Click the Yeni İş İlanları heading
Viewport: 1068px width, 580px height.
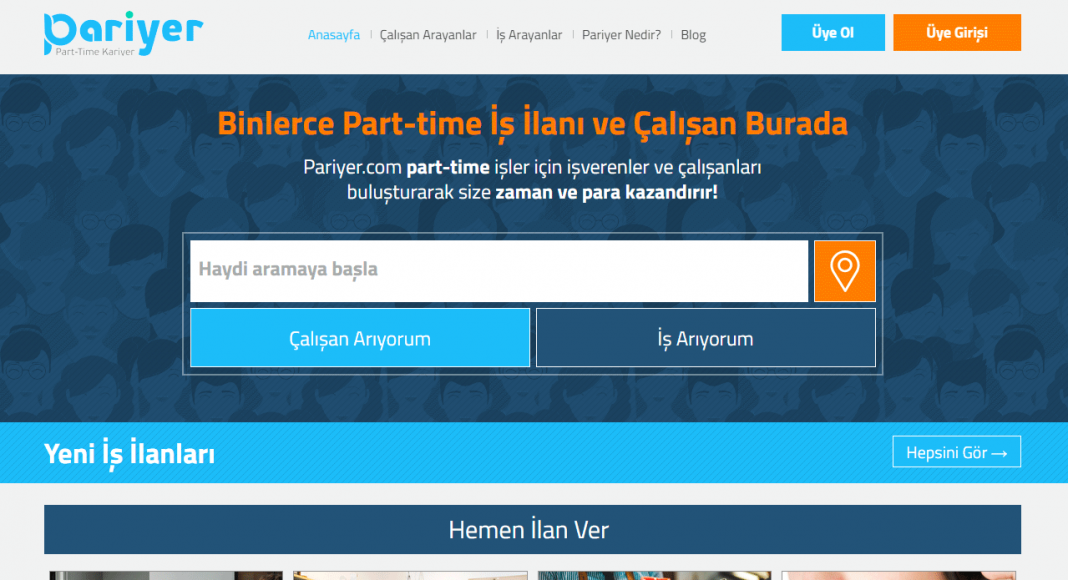129,454
